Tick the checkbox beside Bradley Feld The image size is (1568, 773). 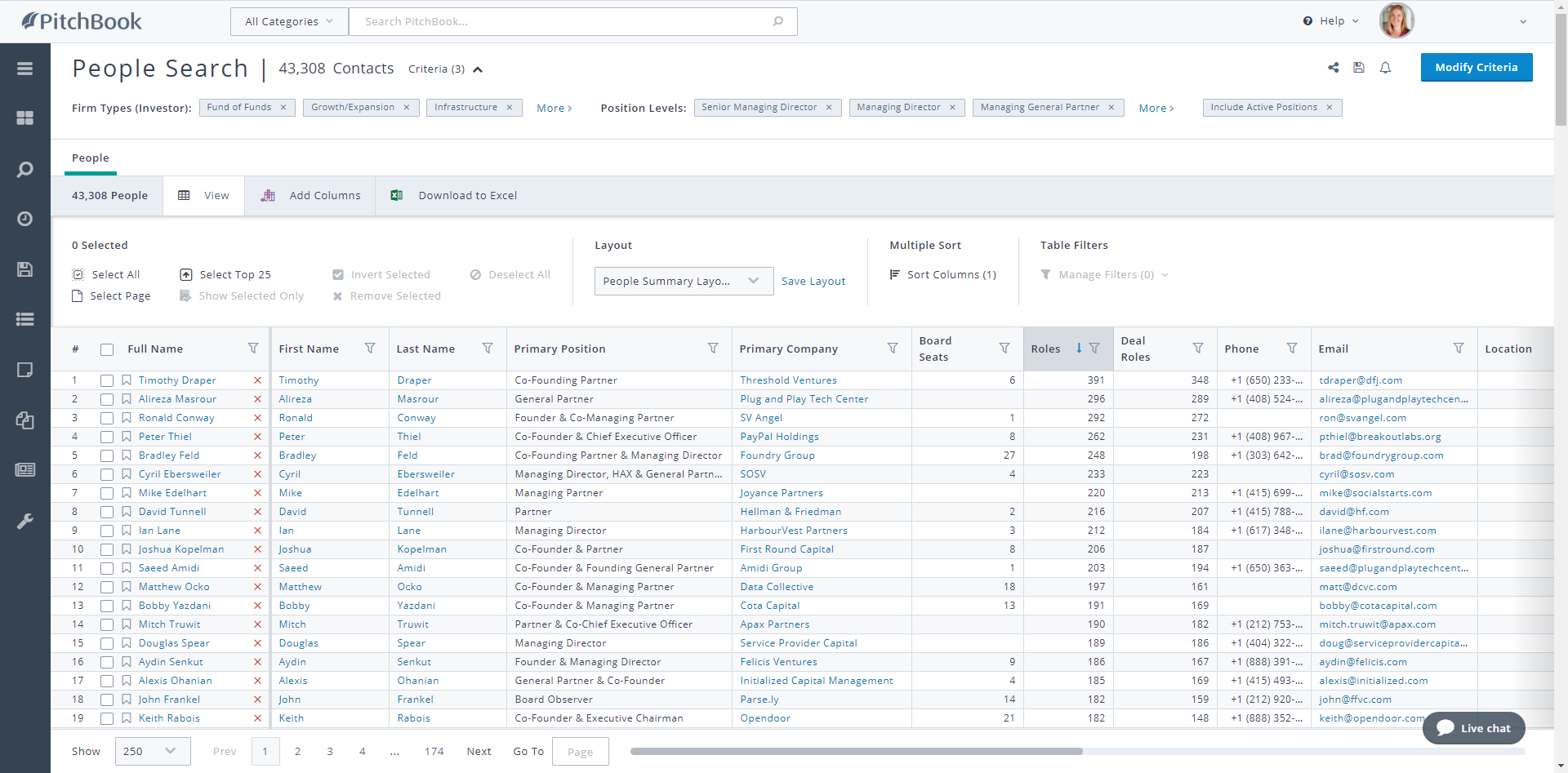tap(107, 455)
